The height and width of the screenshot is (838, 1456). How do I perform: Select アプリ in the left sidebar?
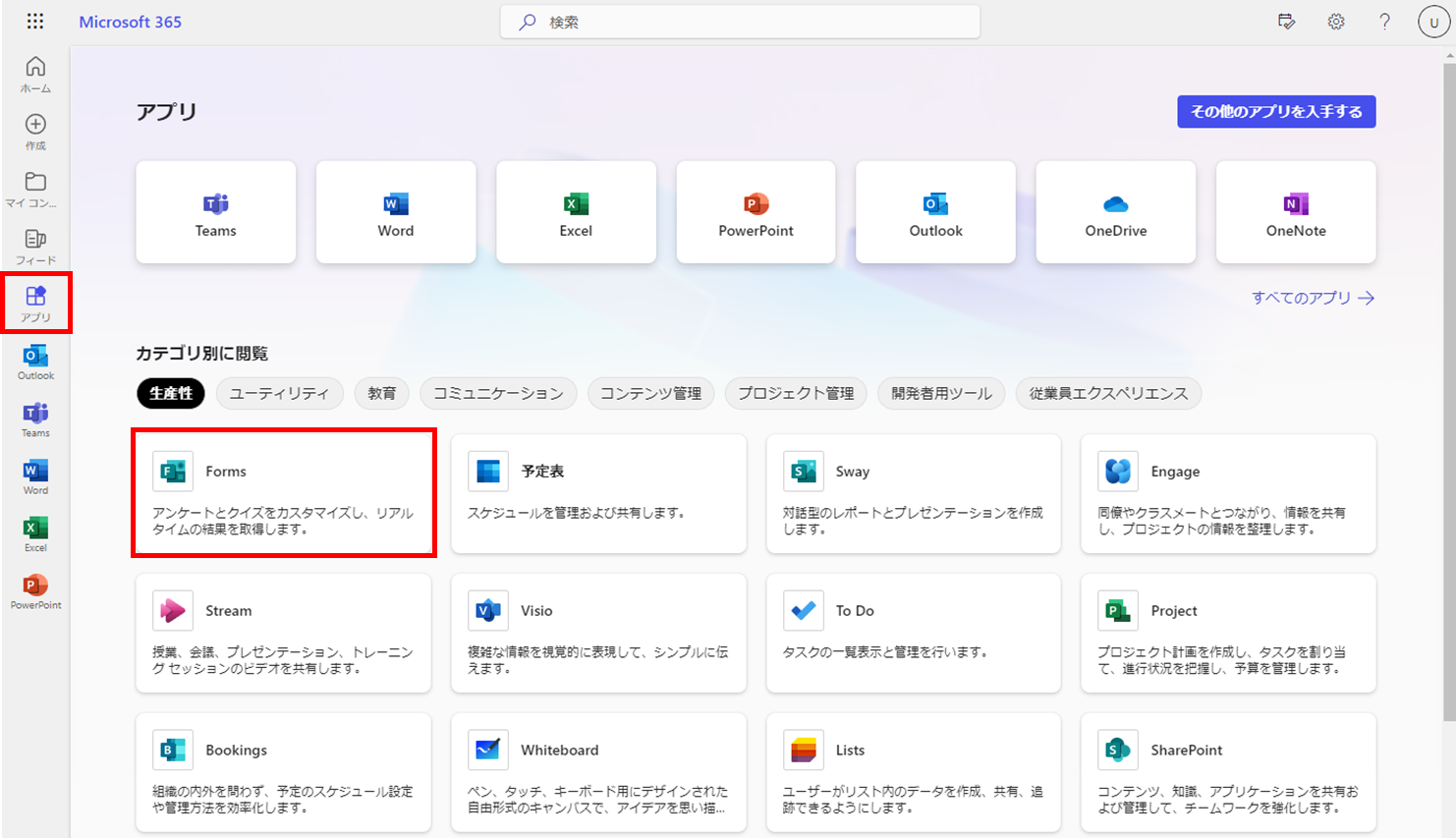[35, 304]
